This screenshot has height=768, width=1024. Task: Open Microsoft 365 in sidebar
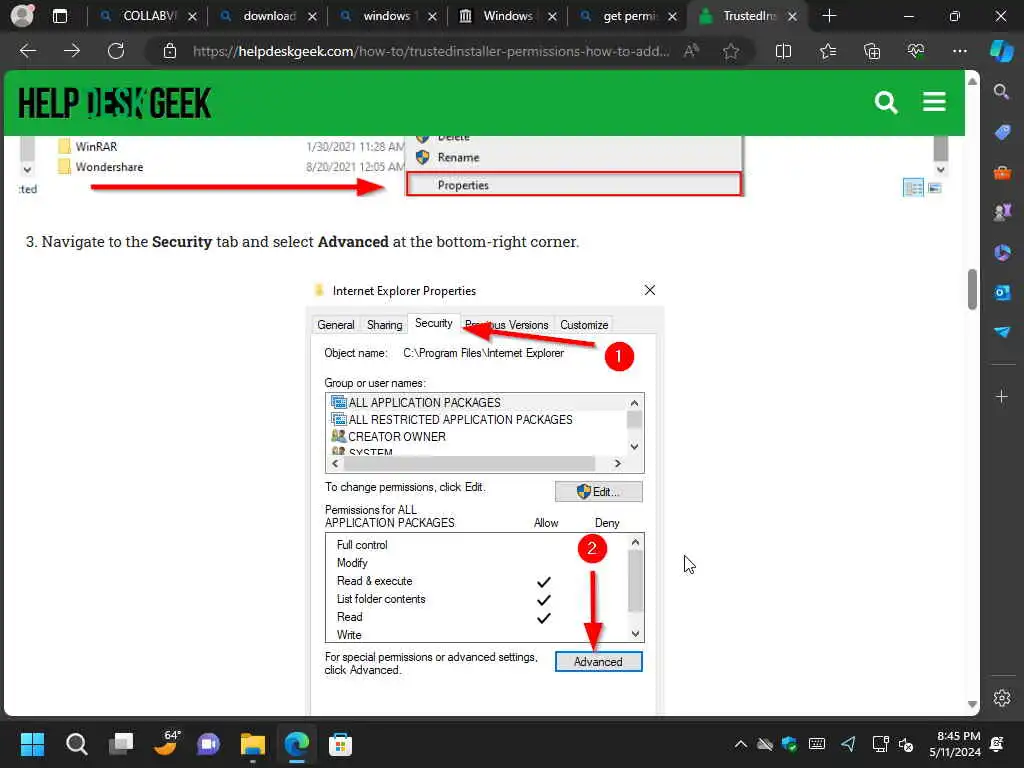[1002, 253]
